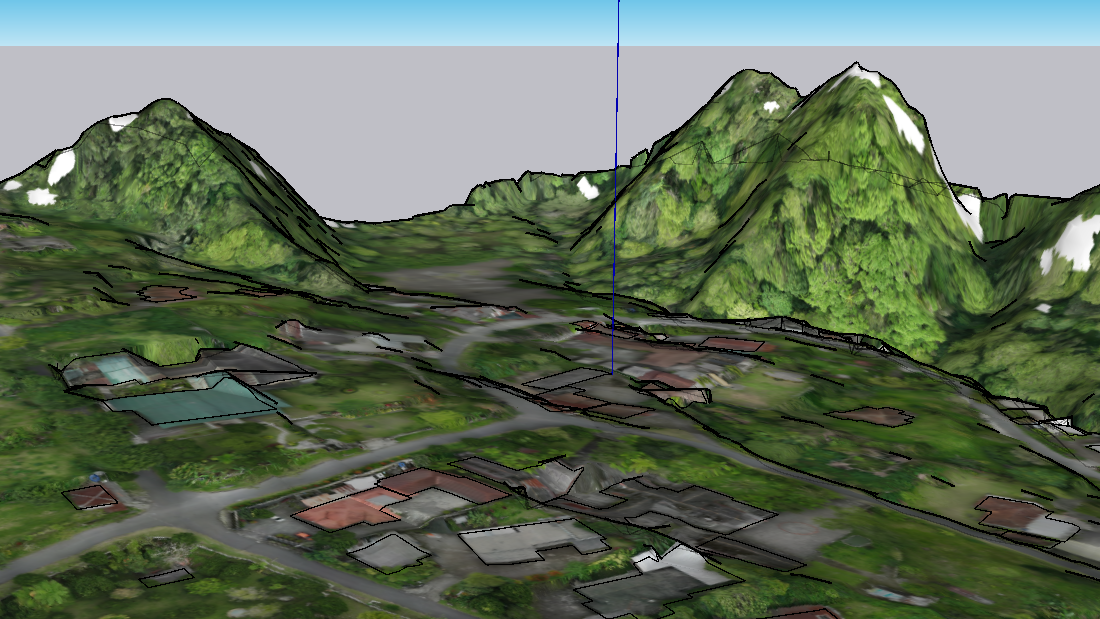
Task: Select the small brown footprint below left mountain
Action: (x=166, y=293)
